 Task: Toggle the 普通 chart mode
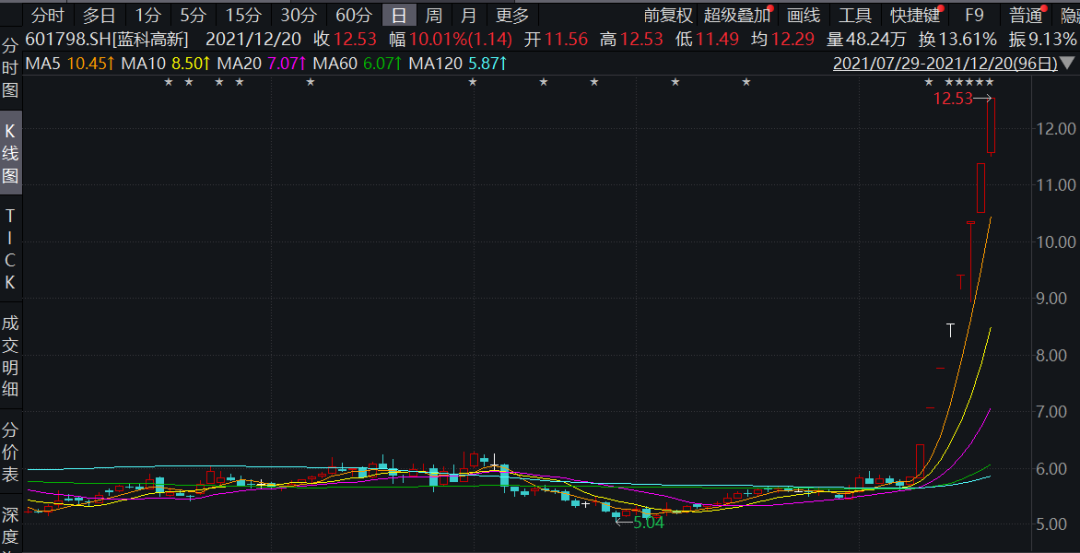1025,15
